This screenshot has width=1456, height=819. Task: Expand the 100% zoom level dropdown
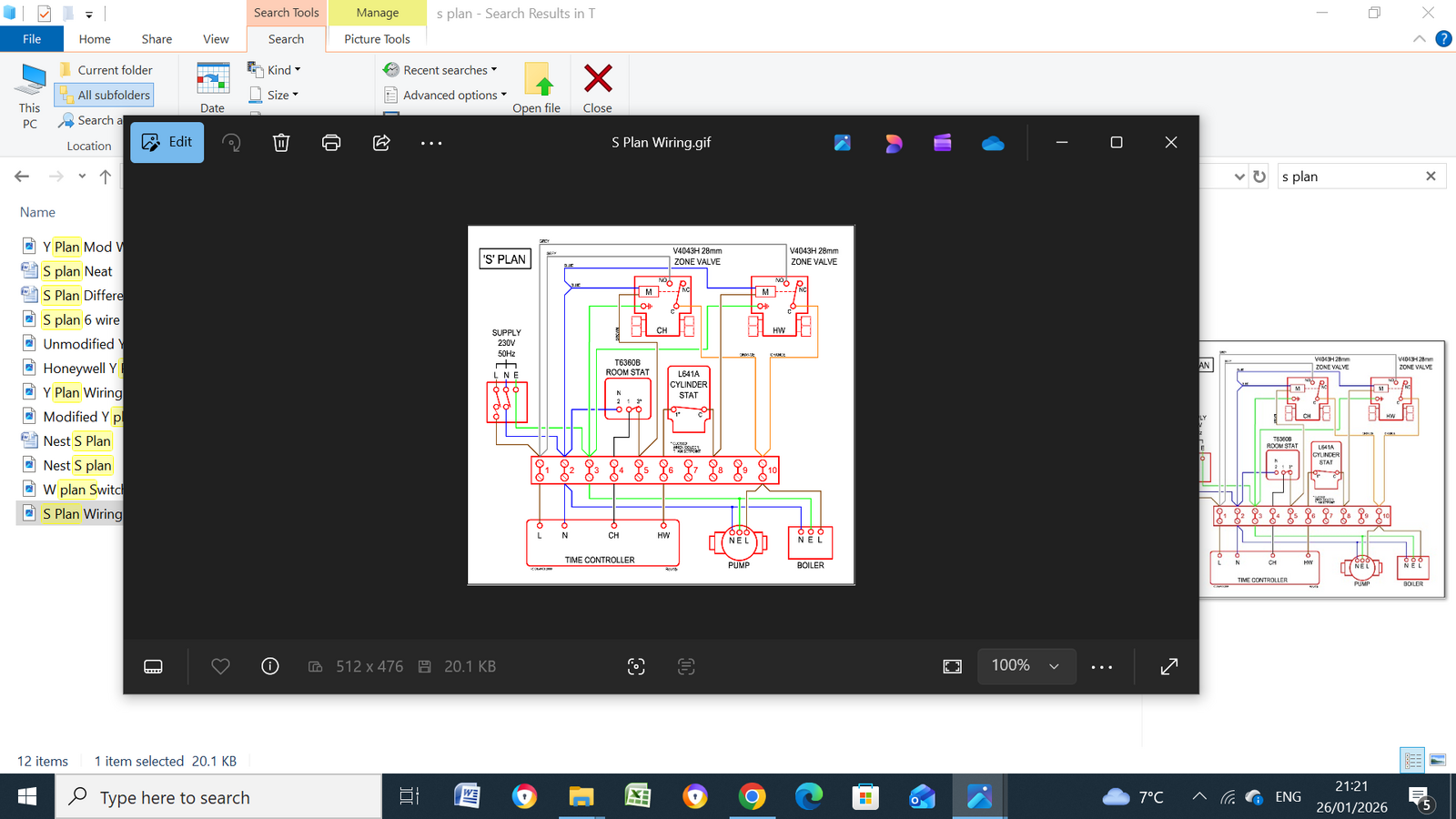1026,666
